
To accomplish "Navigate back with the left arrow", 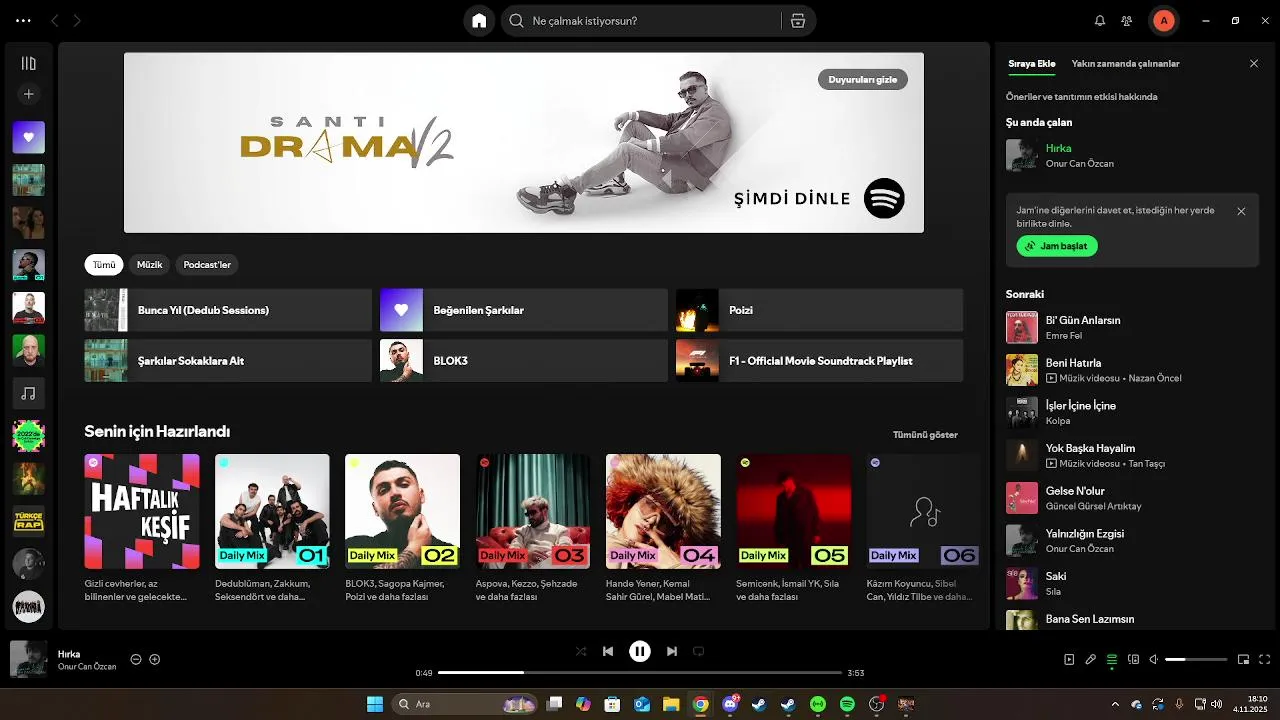I will click(54, 20).
